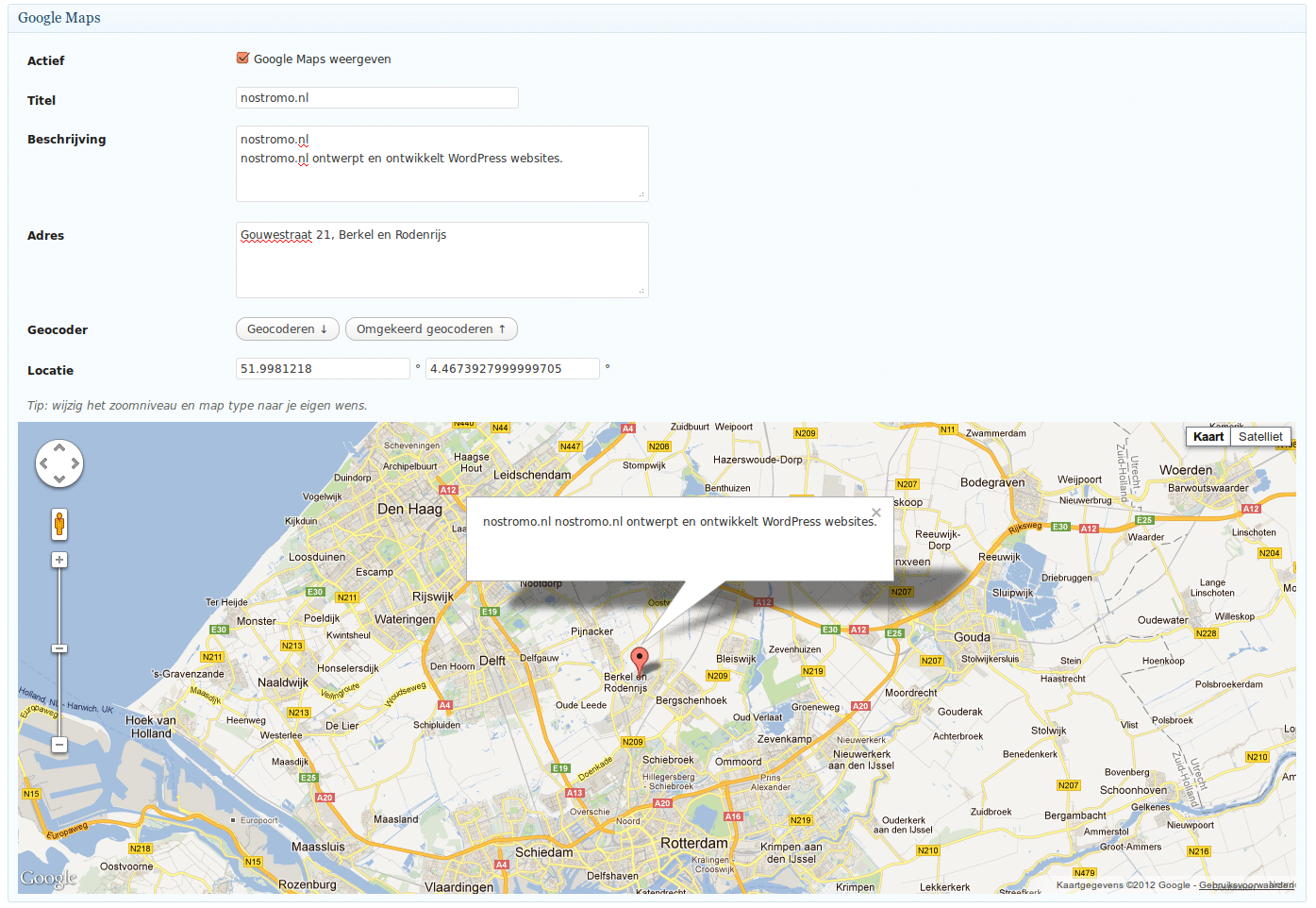The width and height of the screenshot is (1316, 908).
Task: Click the Pijnacker label on the map
Action: (x=591, y=631)
